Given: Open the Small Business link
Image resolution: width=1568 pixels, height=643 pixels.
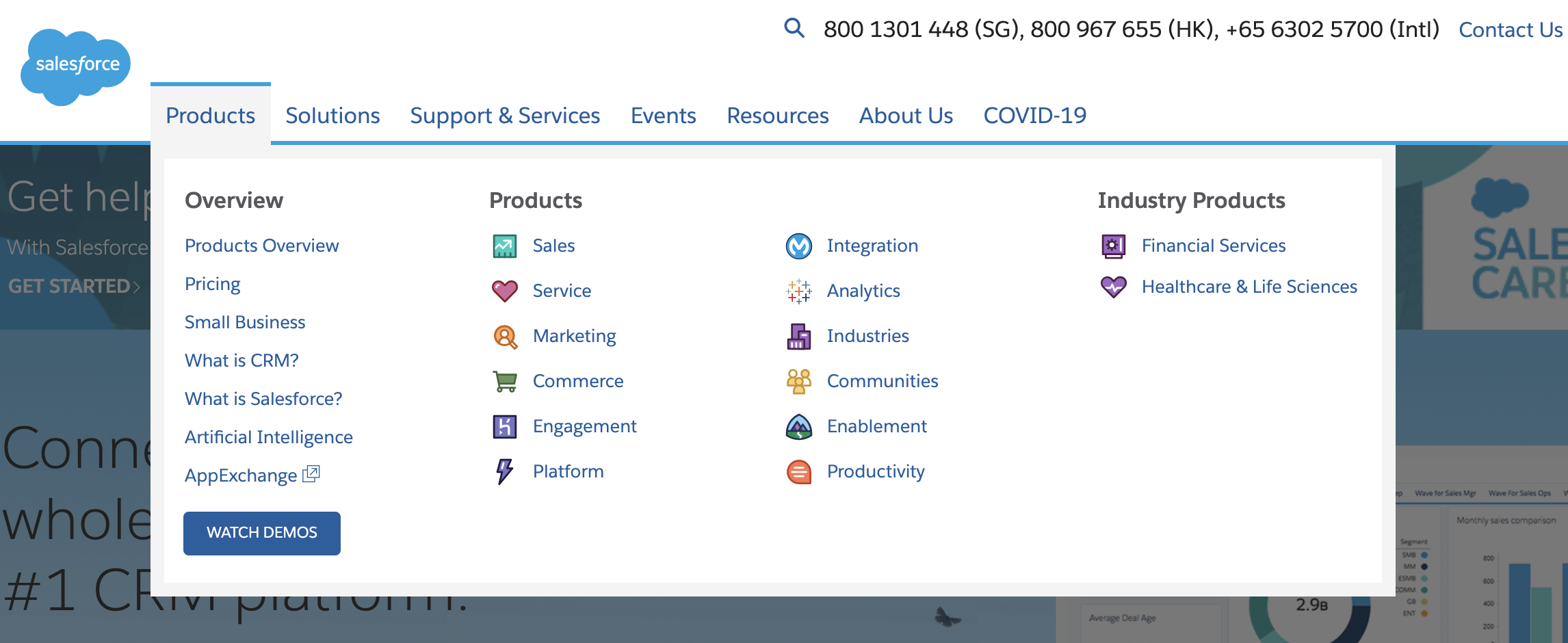Looking at the screenshot, I should (245, 322).
